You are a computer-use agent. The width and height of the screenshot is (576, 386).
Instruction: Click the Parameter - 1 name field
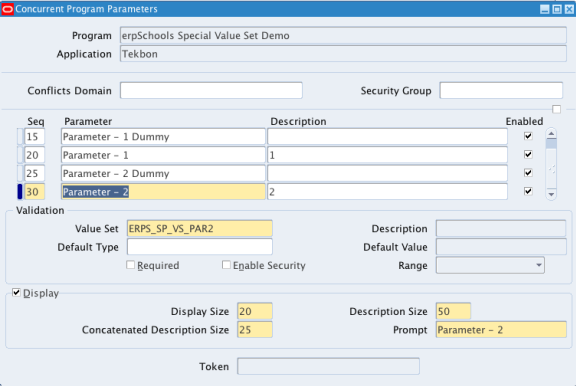163,155
